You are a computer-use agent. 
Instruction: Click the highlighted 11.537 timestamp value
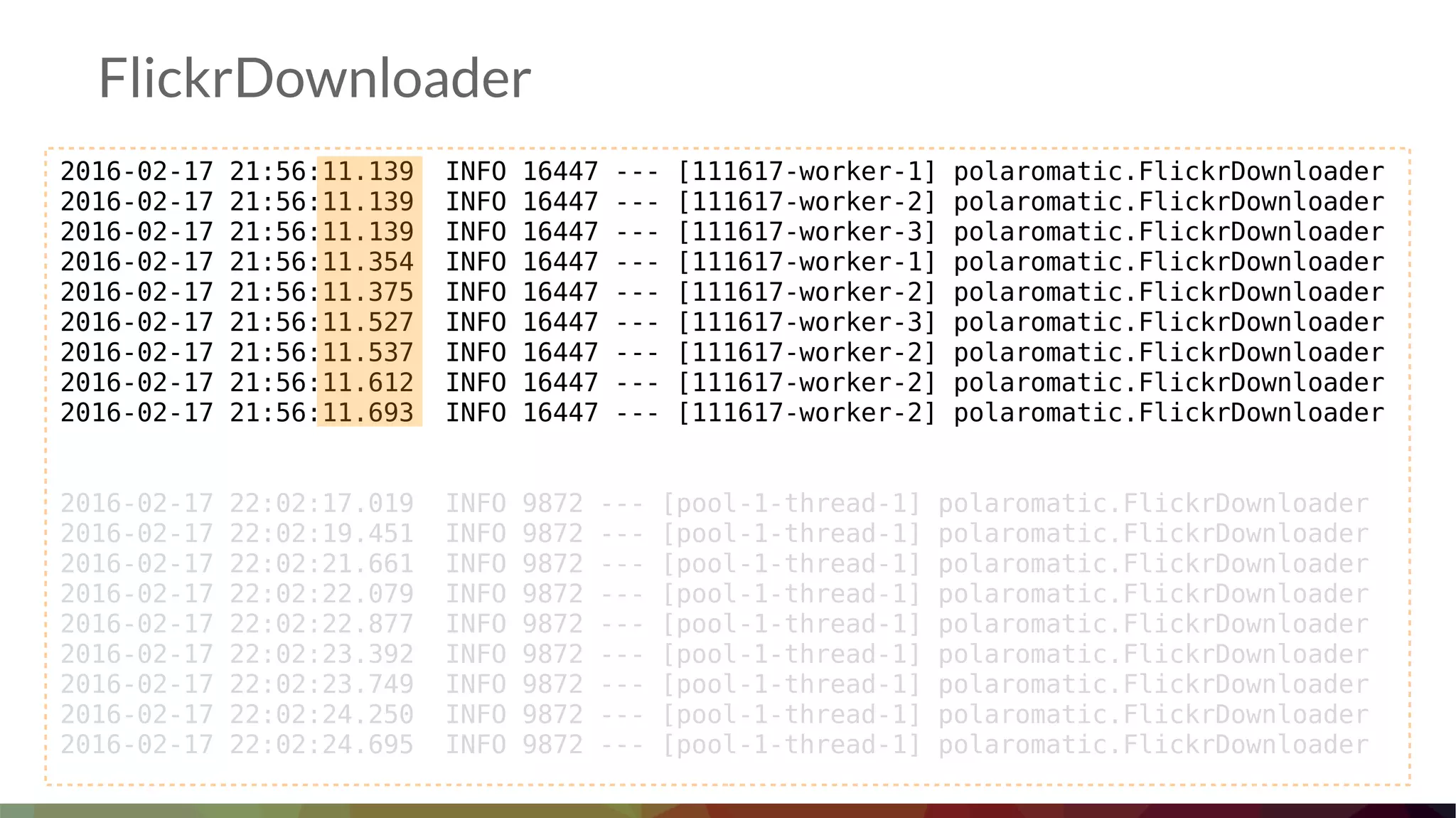pyautogui.click(x=368, y=353)
